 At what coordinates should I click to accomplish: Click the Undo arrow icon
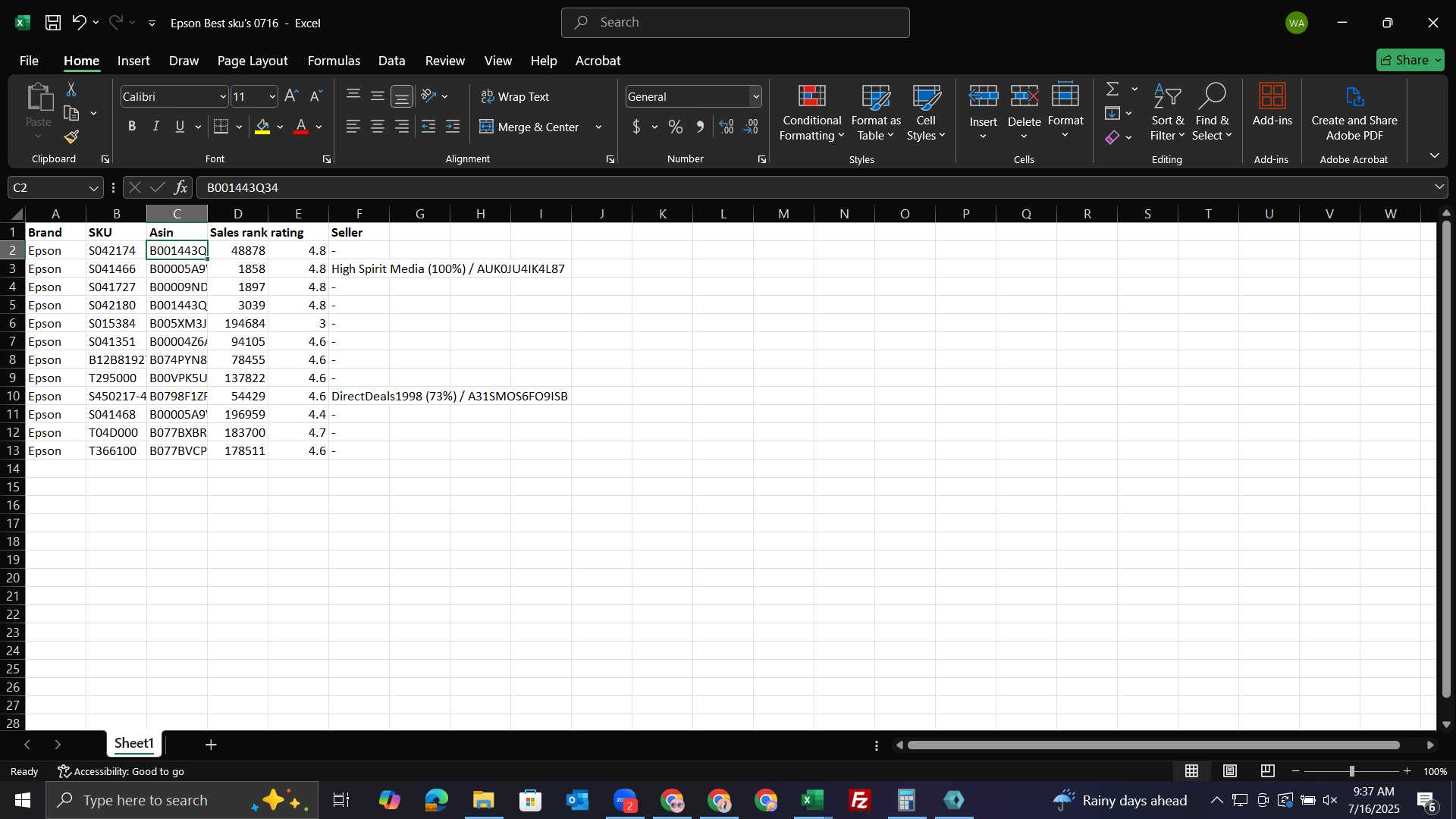click(x=79, y=23)
